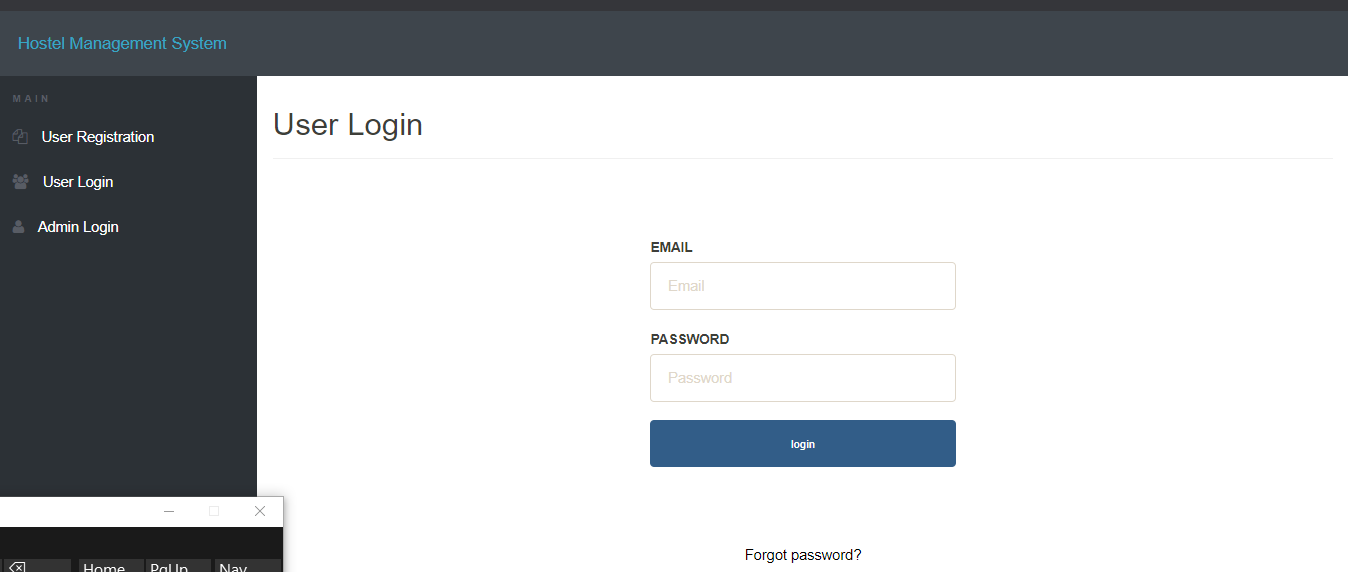Click the Hostel Management System title link
The height and width of the screenshot is (572, 1348).
click(x=122, y=43)
